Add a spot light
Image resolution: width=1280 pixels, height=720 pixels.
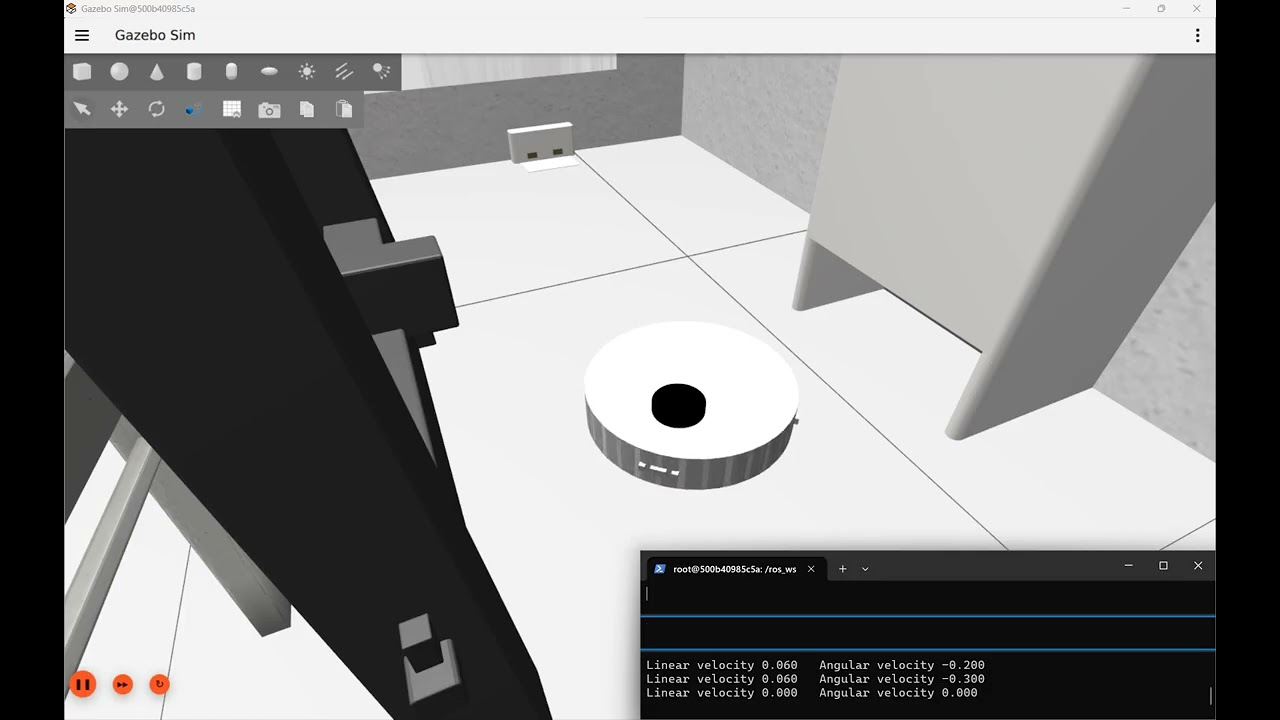[381, 71]
